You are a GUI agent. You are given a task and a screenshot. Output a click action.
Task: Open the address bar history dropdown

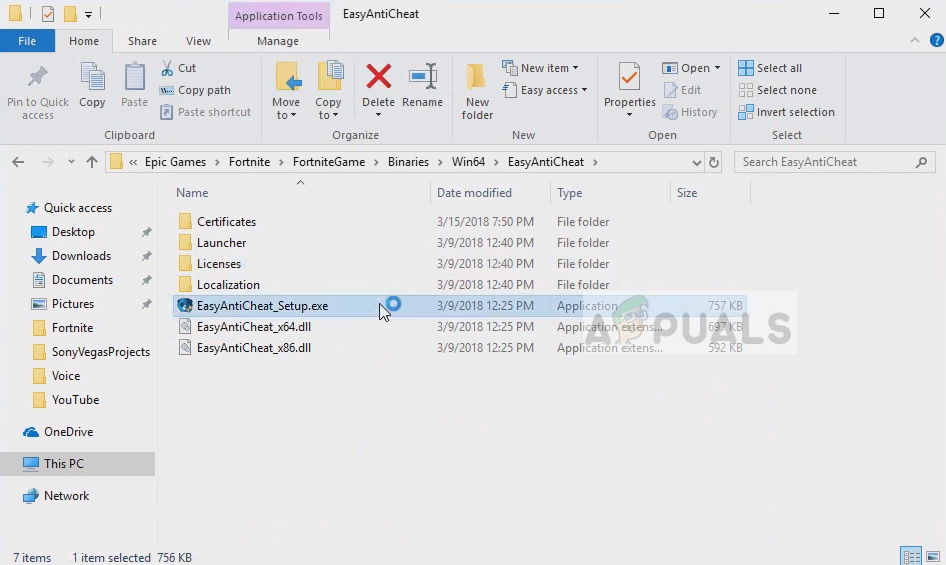point(696,162)
